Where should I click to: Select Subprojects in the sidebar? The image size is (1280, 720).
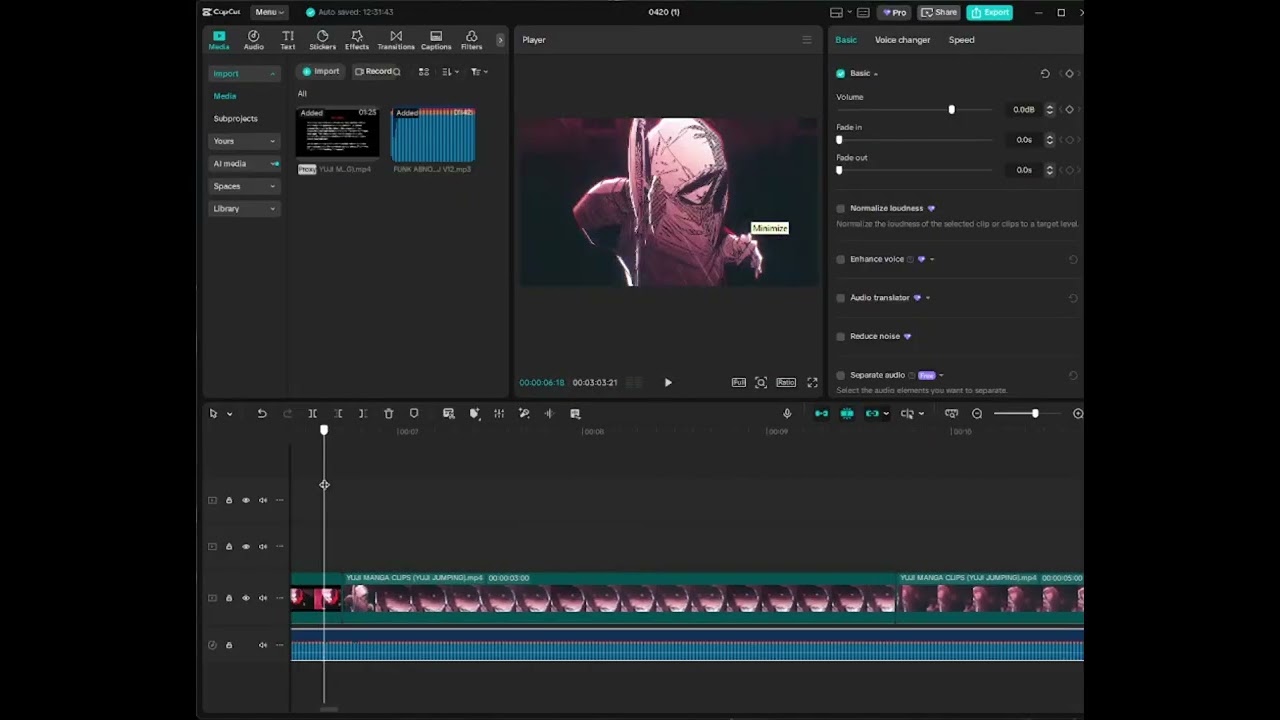[x=235, y=118]
